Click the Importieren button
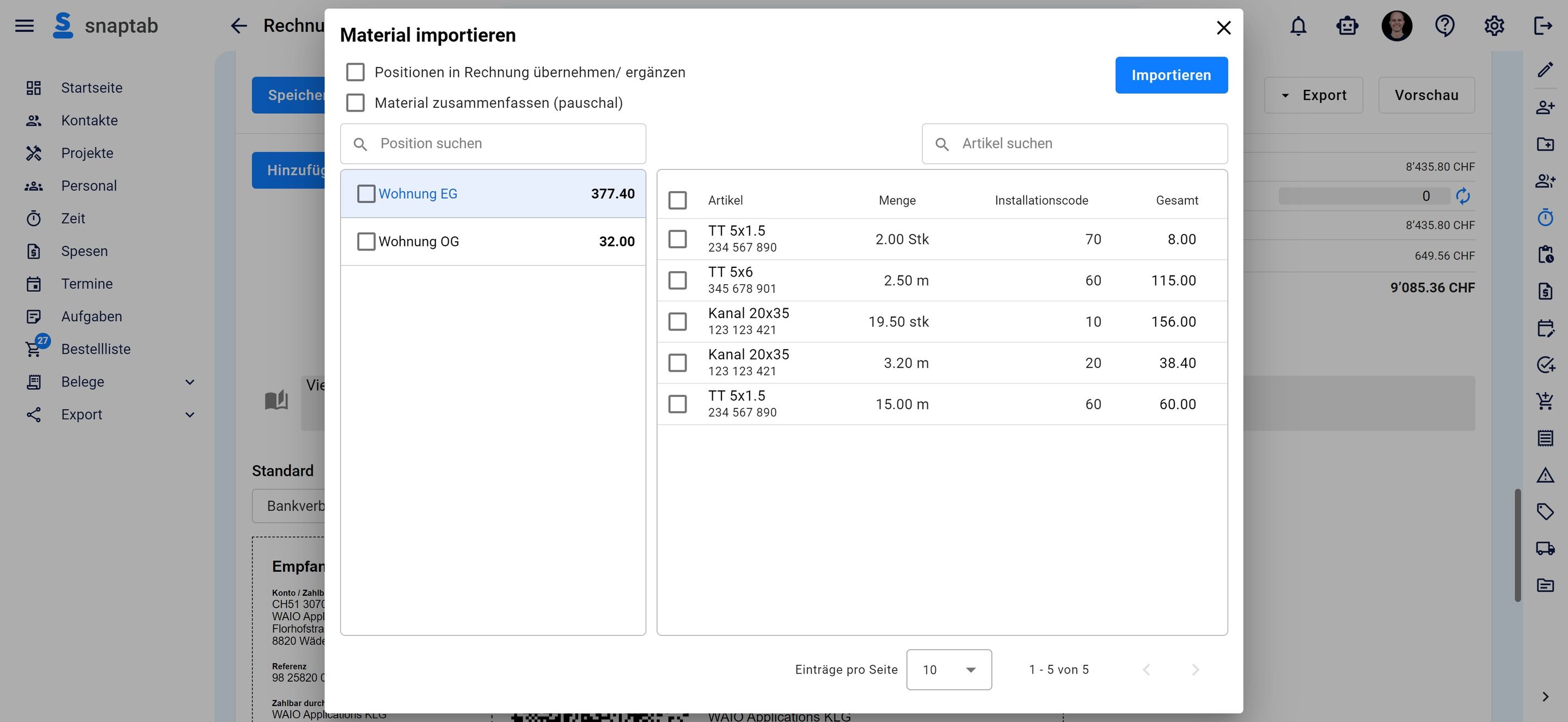 pyautogui.click(x=1171, y=75)
